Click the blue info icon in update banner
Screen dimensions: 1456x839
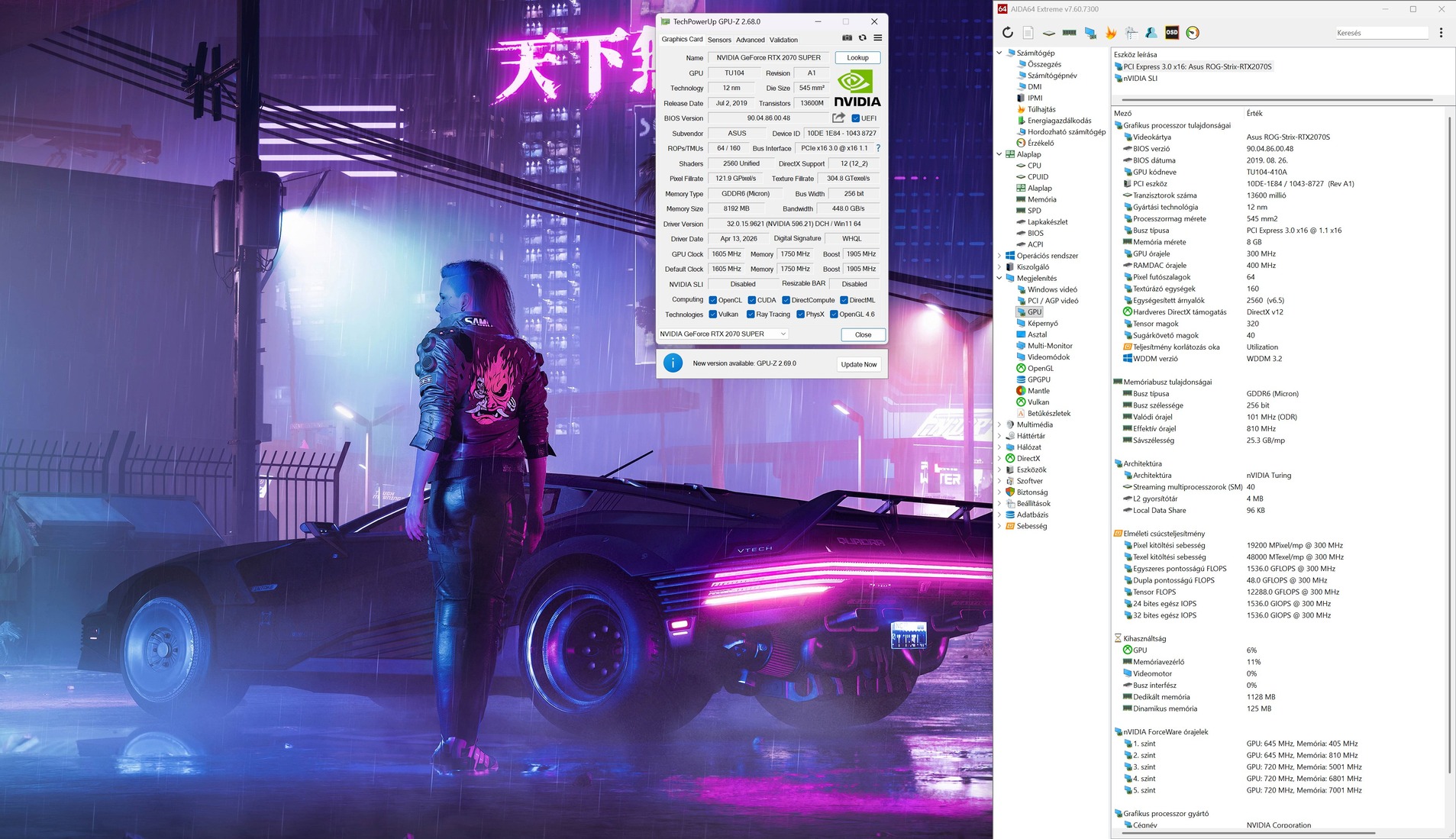click(673, 363)
